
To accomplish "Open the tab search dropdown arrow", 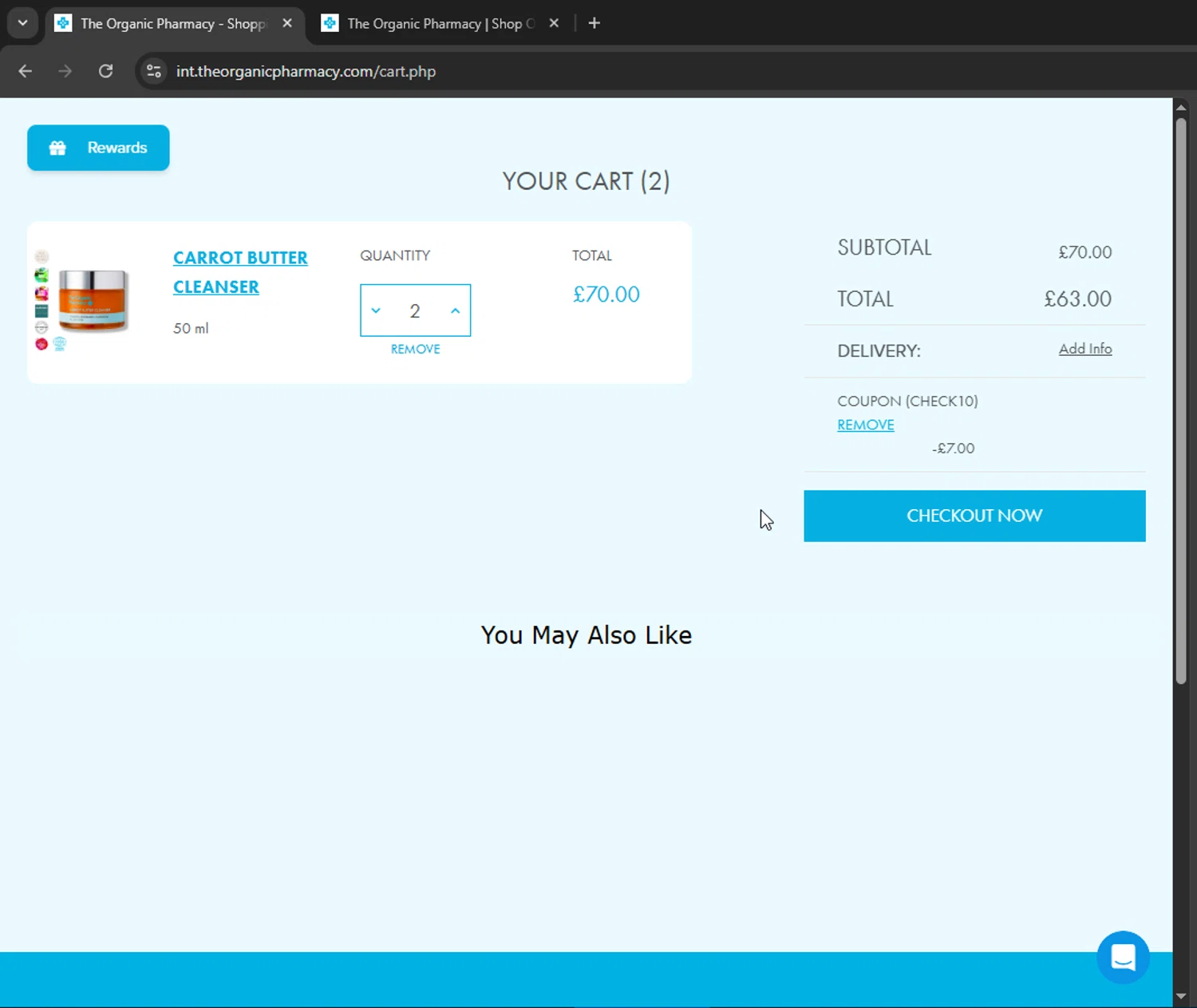I will 22,23.
